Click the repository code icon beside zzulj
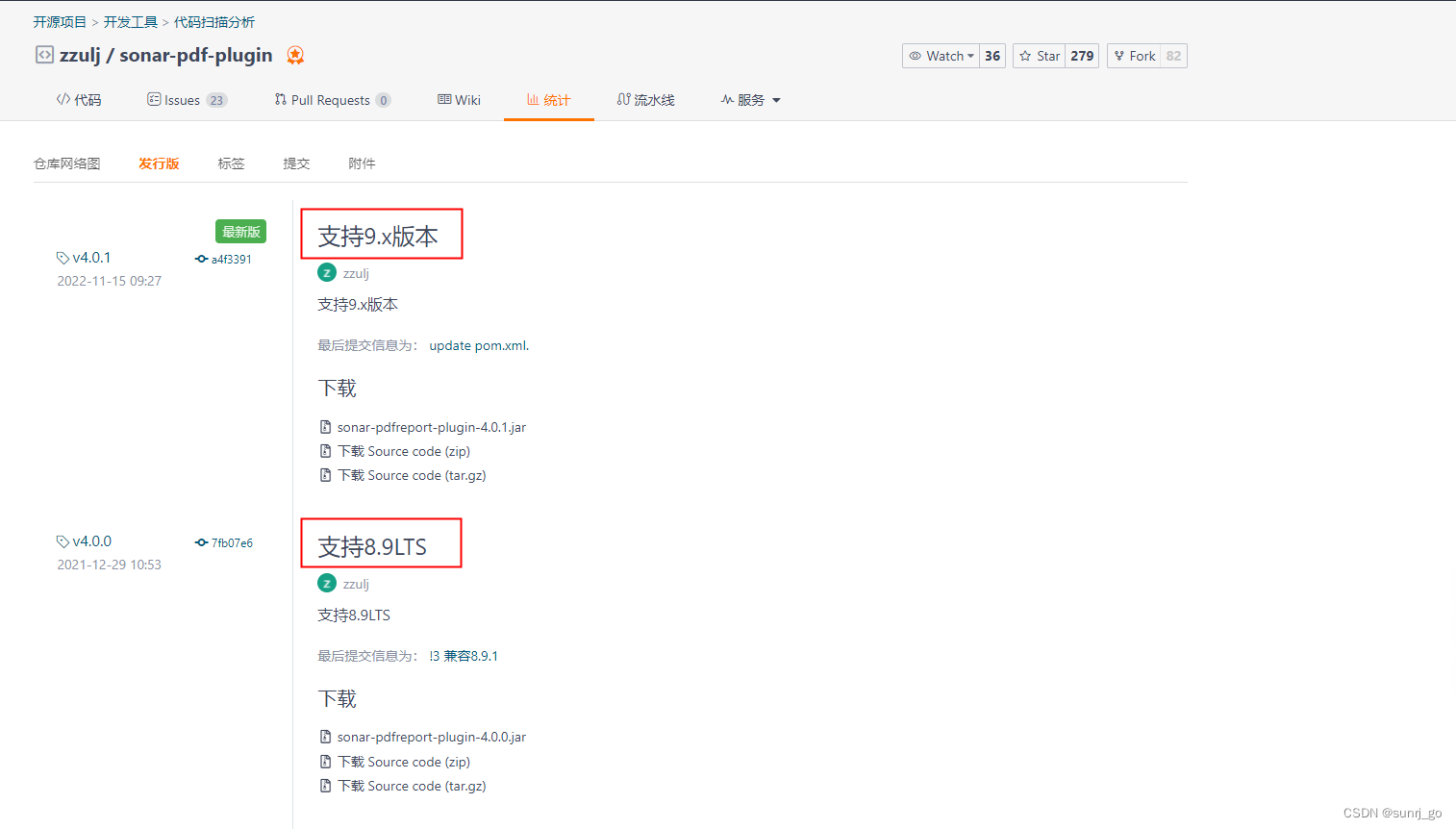The image size is (1456, 829). click(44, 55)
